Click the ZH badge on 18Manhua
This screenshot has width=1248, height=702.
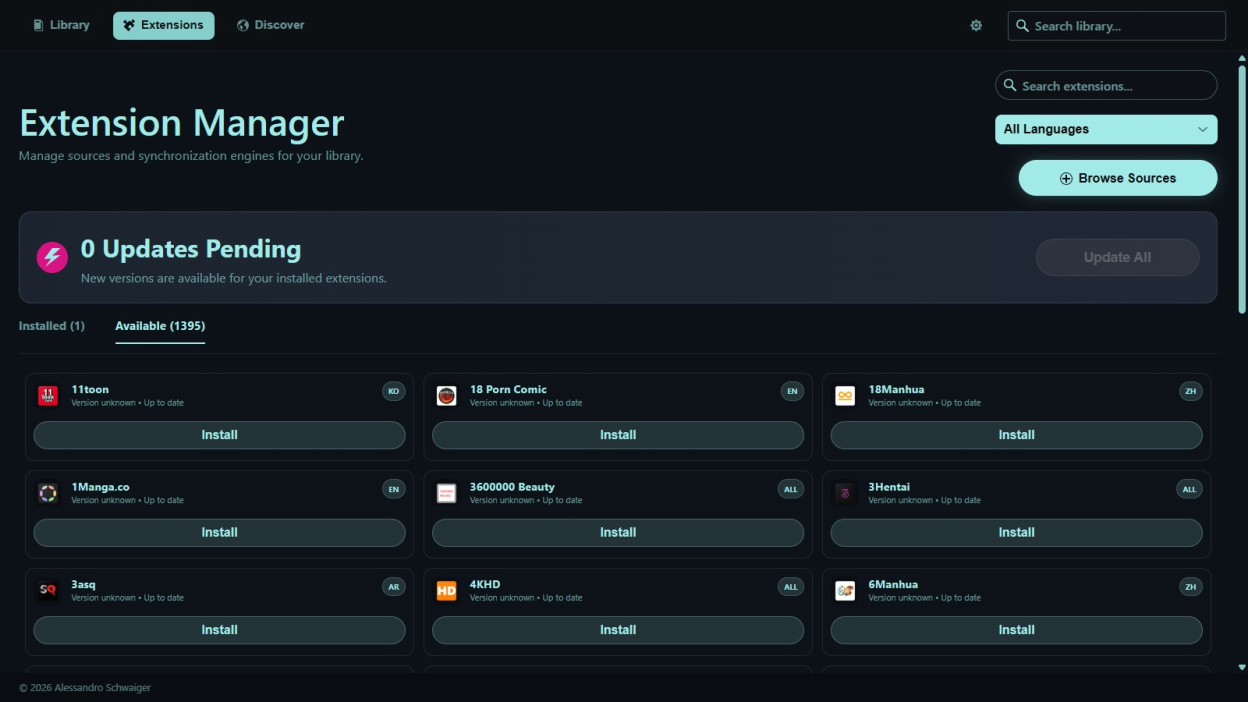click(1191, 391)
